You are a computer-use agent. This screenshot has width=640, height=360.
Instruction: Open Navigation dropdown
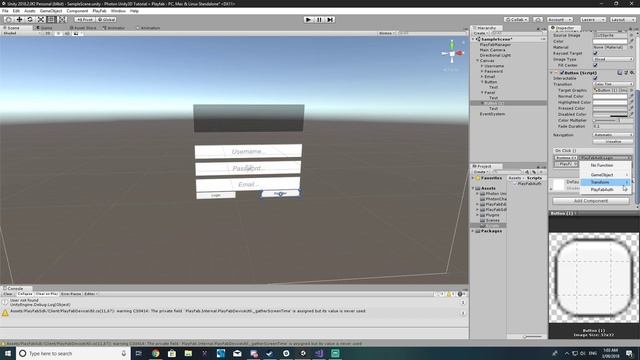pos(613,135)
